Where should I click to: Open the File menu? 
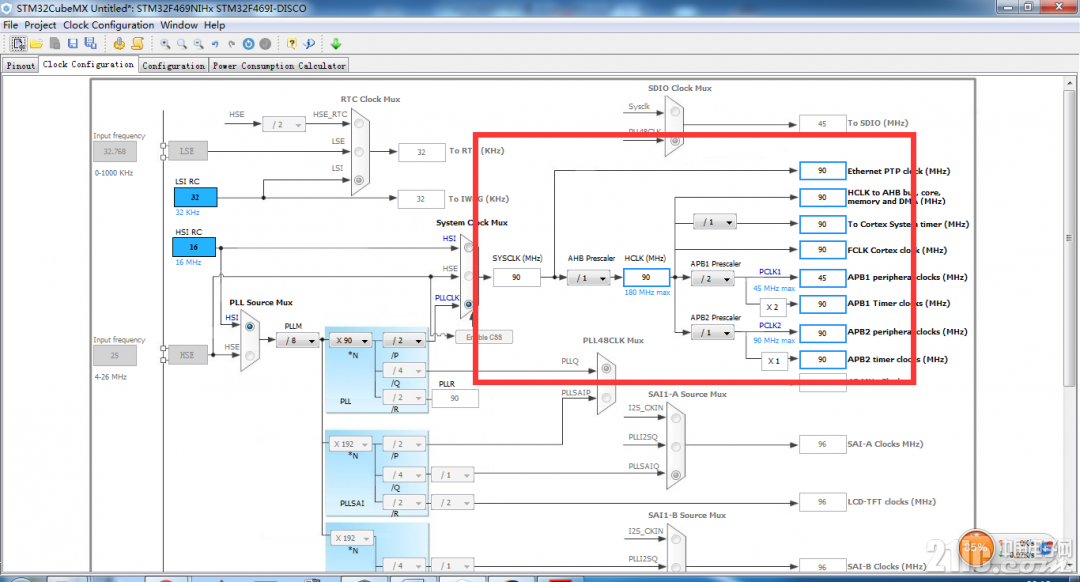click(x=10, y=25)
